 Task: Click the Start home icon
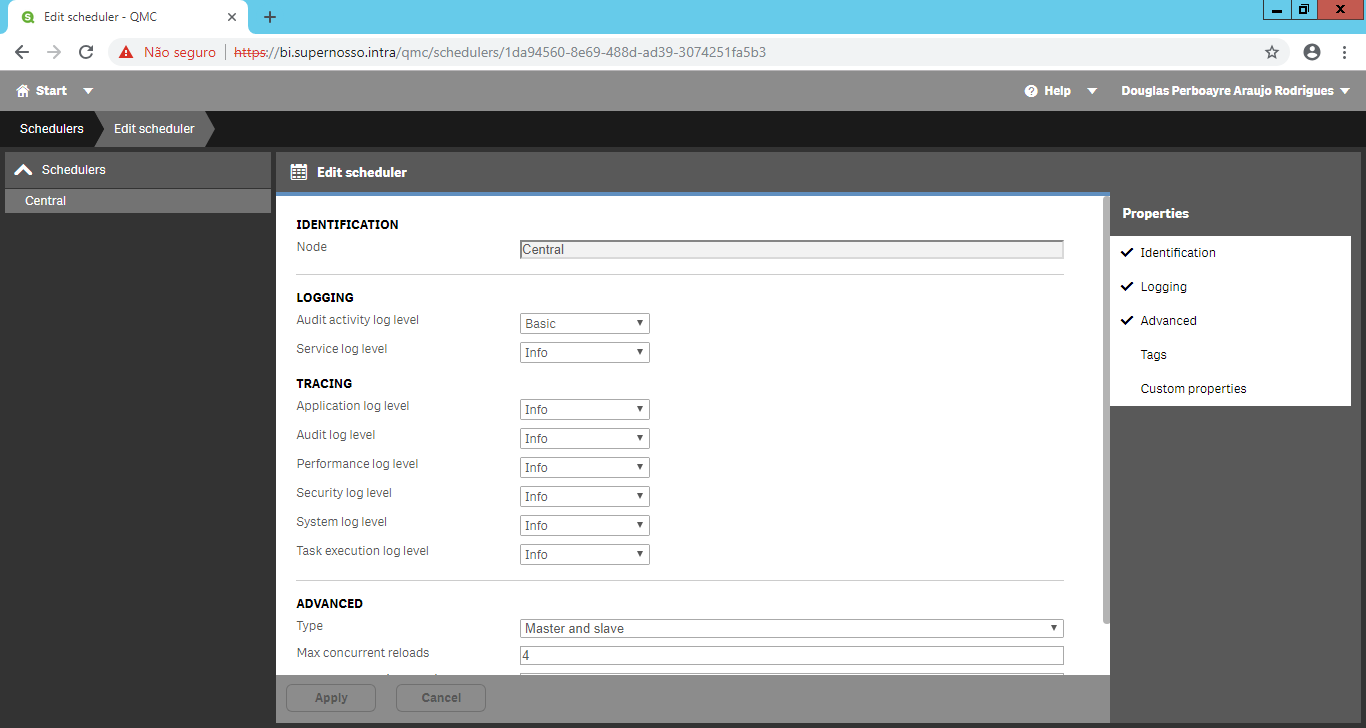pos(23,91)
